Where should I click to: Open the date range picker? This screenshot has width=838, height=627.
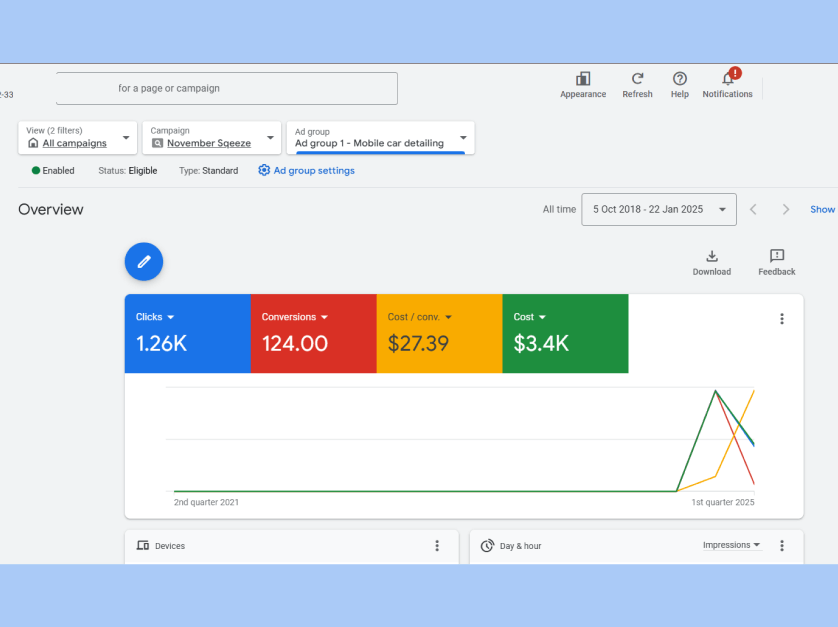coord(658,210)
